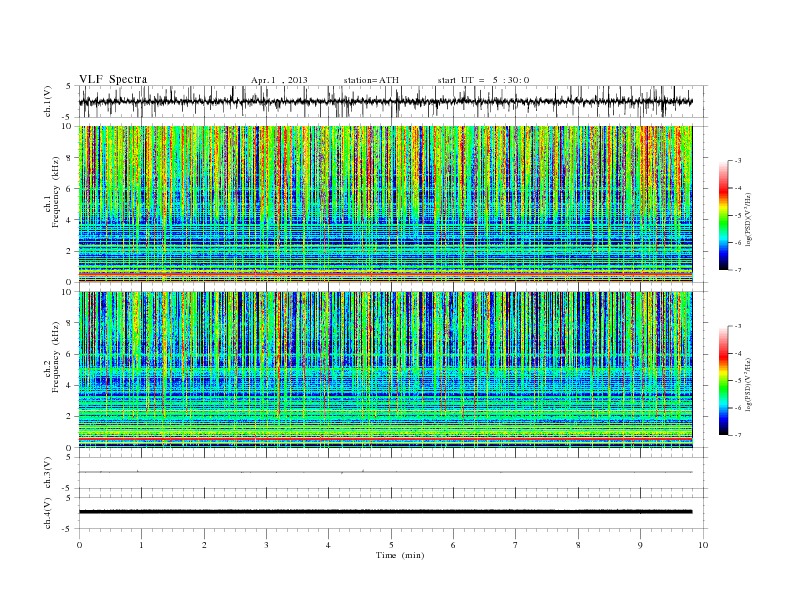Viewport: 792px width, 612px height.
Task: Click the flat ch.3 voltage trace
Action: pyautogui.click(x=385, y=472)
